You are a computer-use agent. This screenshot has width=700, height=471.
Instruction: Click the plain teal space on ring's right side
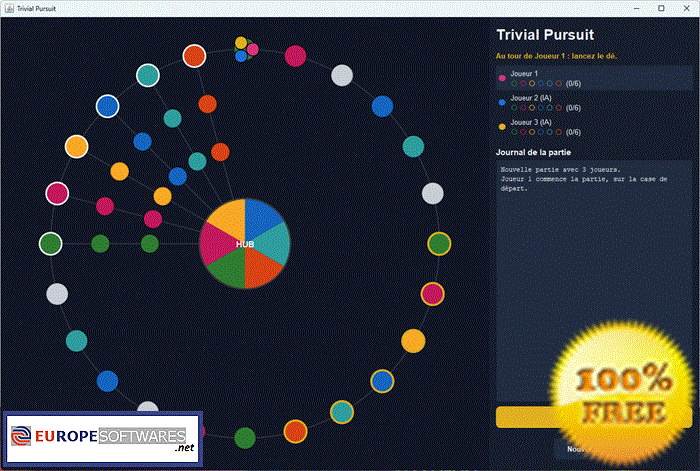(413, 146)
